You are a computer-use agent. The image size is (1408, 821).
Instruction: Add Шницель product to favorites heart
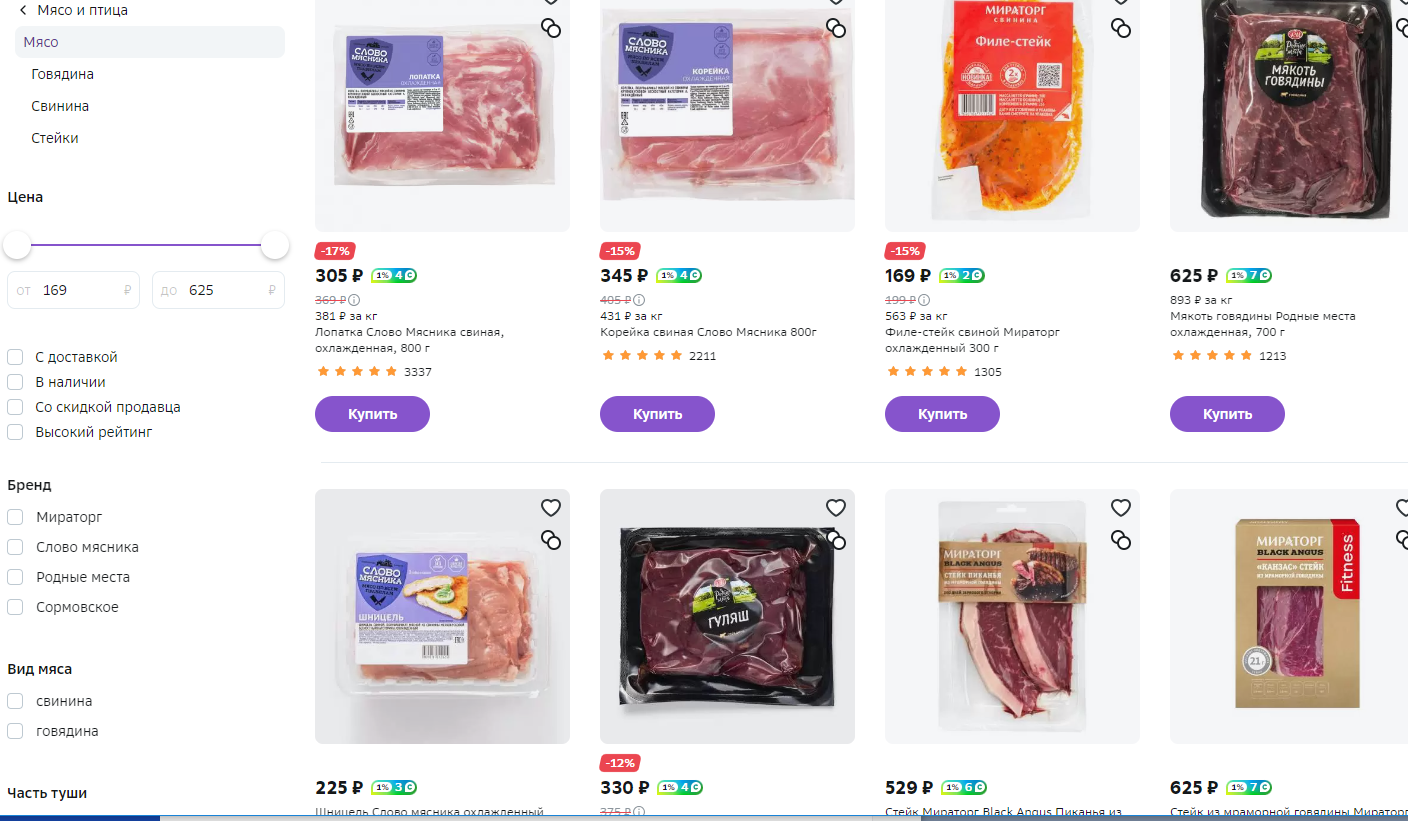tap(551, 508)
